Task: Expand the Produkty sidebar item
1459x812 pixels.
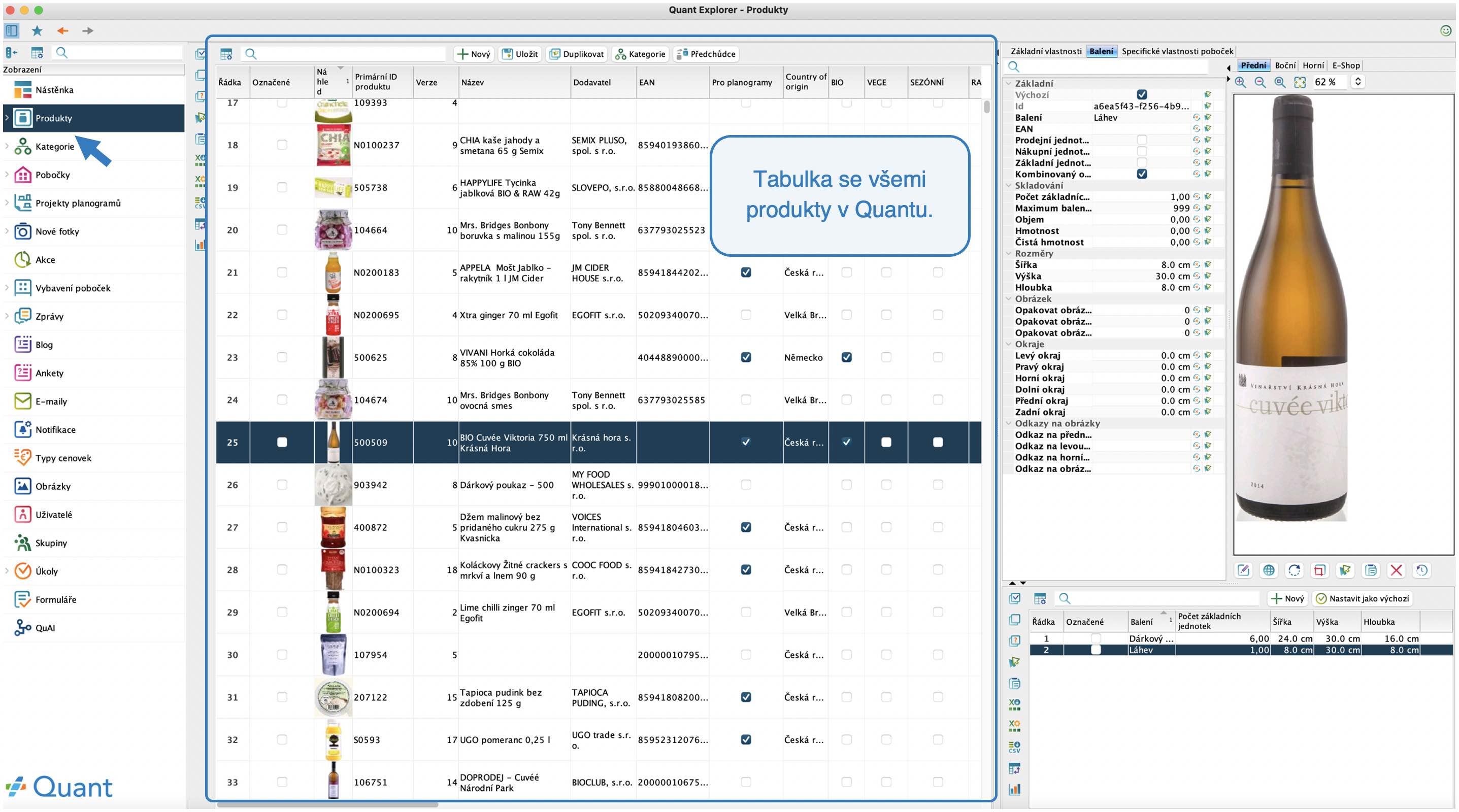Action: coord(7,118)
